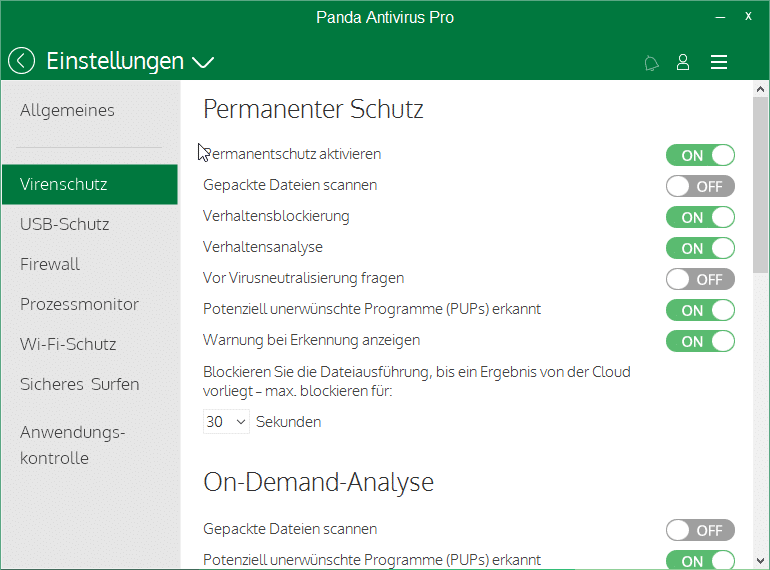
Task: Disable Permanentschutz aktivieren toggle
Action: pyautogui.click(x=700, y=155)
